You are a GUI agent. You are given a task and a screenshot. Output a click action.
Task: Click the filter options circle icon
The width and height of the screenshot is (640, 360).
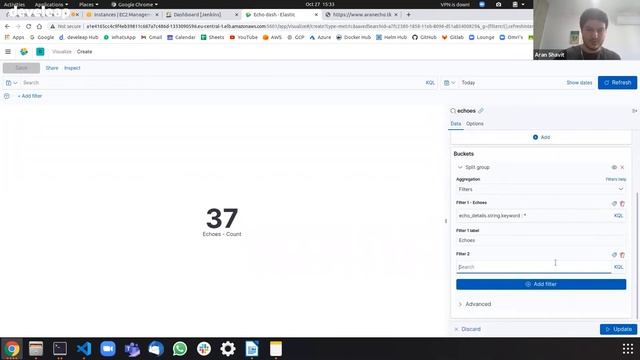click(x=7, y=96)
